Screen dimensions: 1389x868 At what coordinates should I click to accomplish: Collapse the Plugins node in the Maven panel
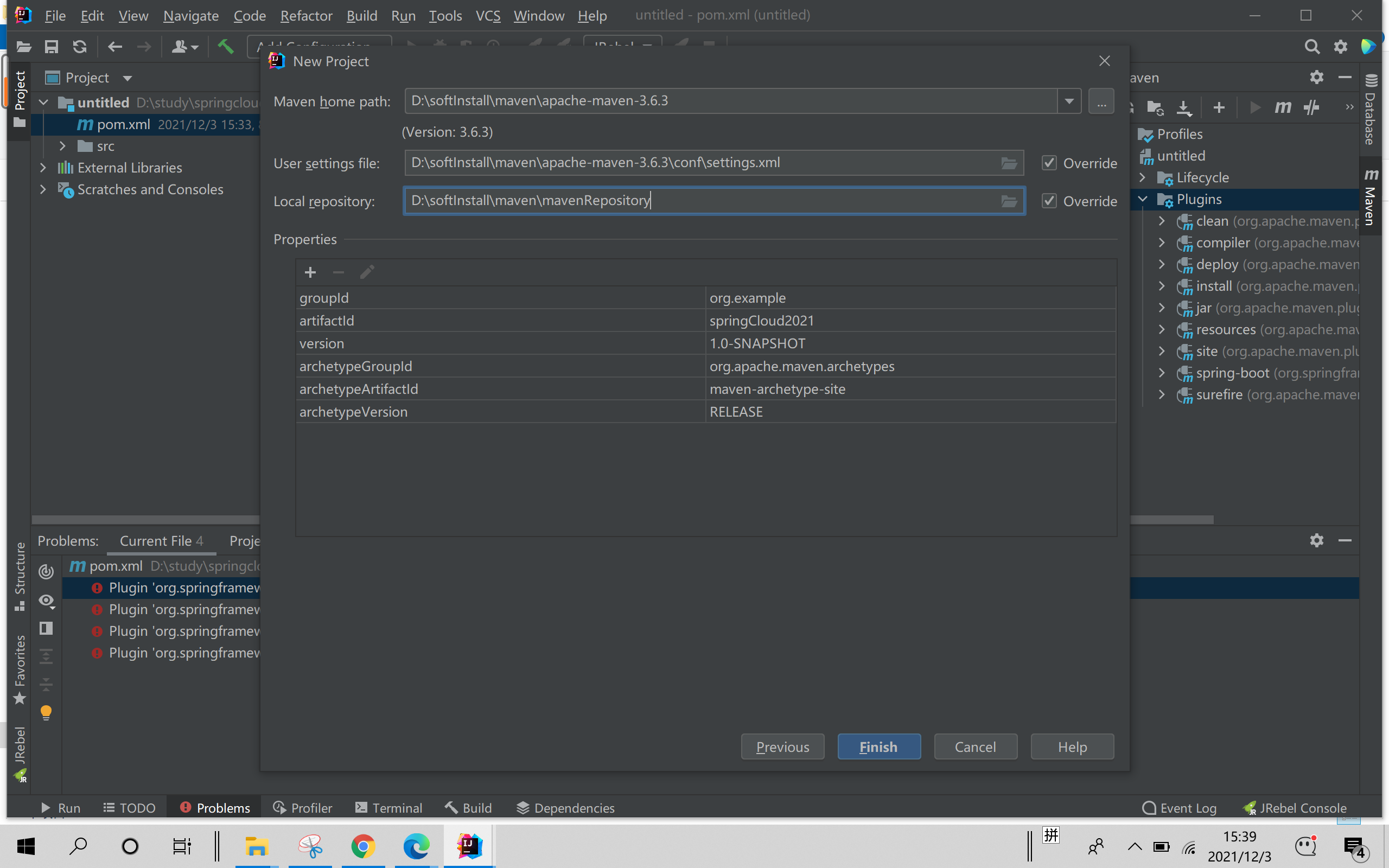point(1142,199)
